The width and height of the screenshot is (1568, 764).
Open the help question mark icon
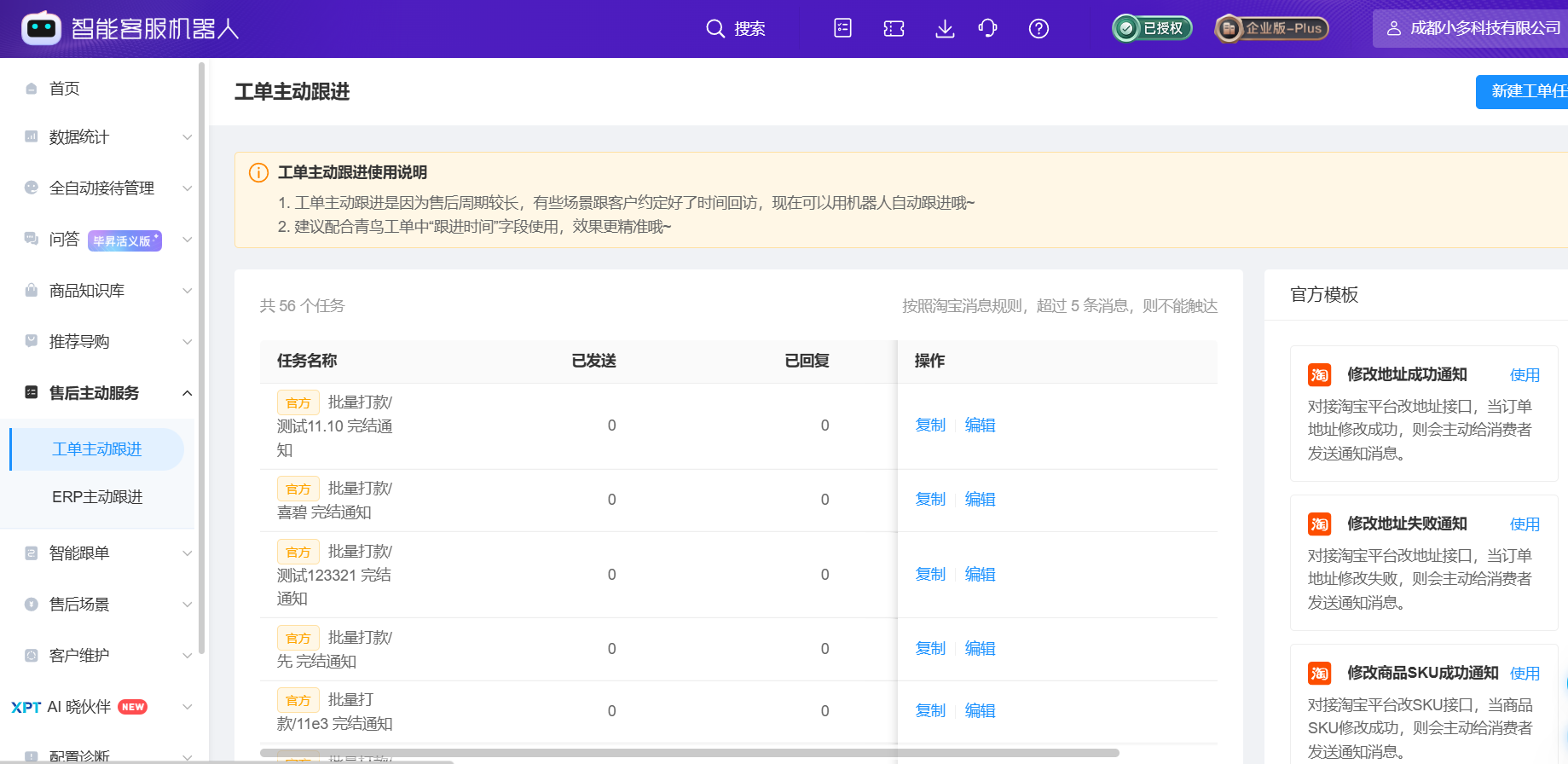point(1039,29)
